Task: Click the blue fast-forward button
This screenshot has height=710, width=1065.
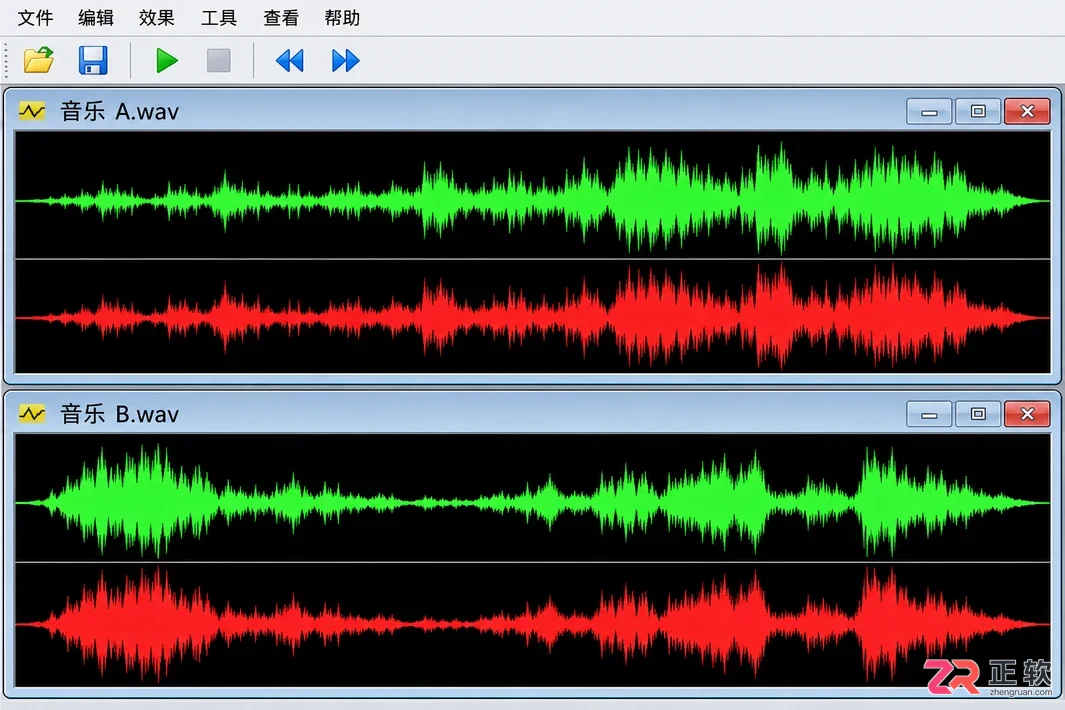Action: pyautogui.click(x=345, y=60)
